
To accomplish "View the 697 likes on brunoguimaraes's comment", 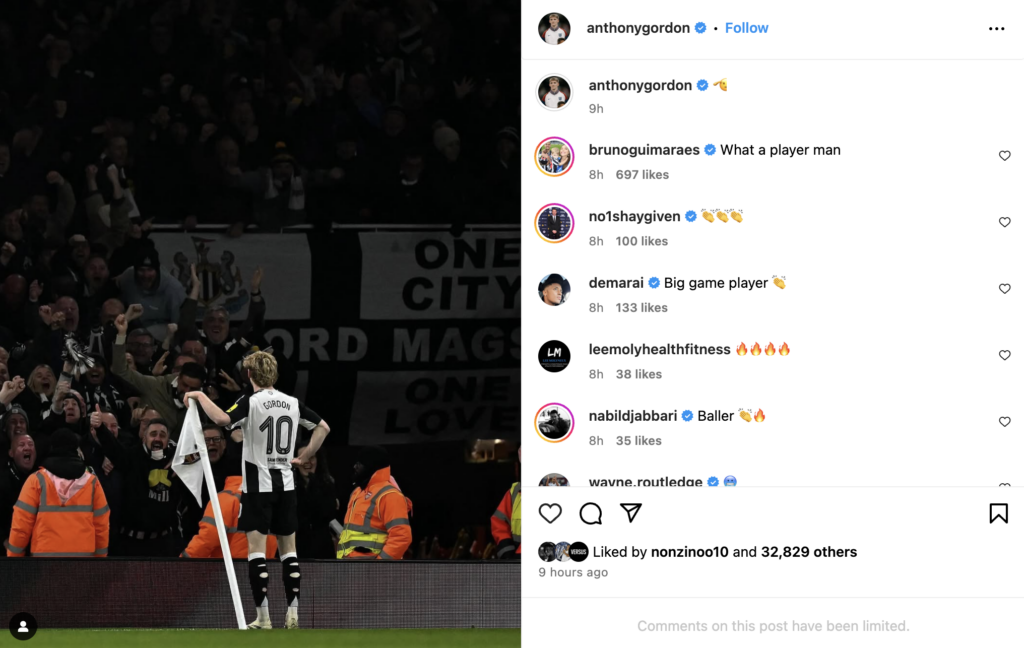I will 642,174.
